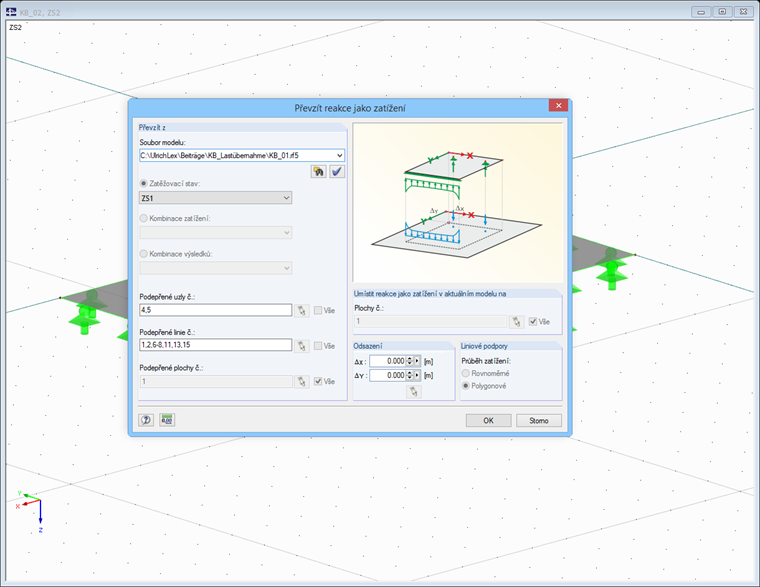Open the Δy offset arrow menu
The image size is (760, 587).
point(417,375)
